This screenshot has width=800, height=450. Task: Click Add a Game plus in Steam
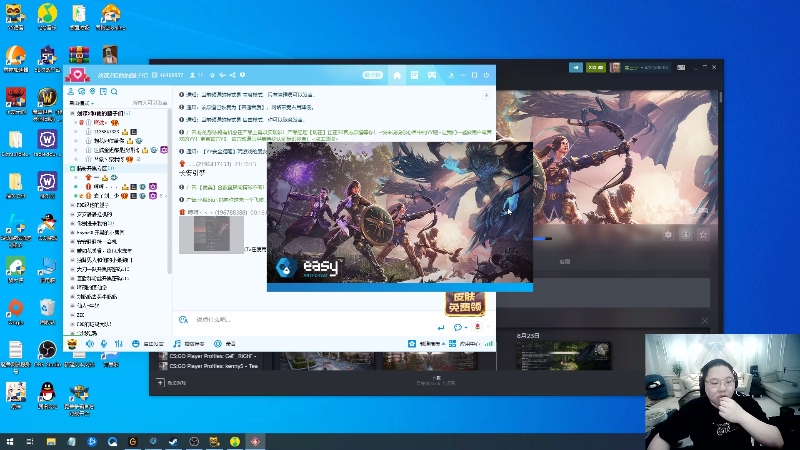(x=160, y=382)
